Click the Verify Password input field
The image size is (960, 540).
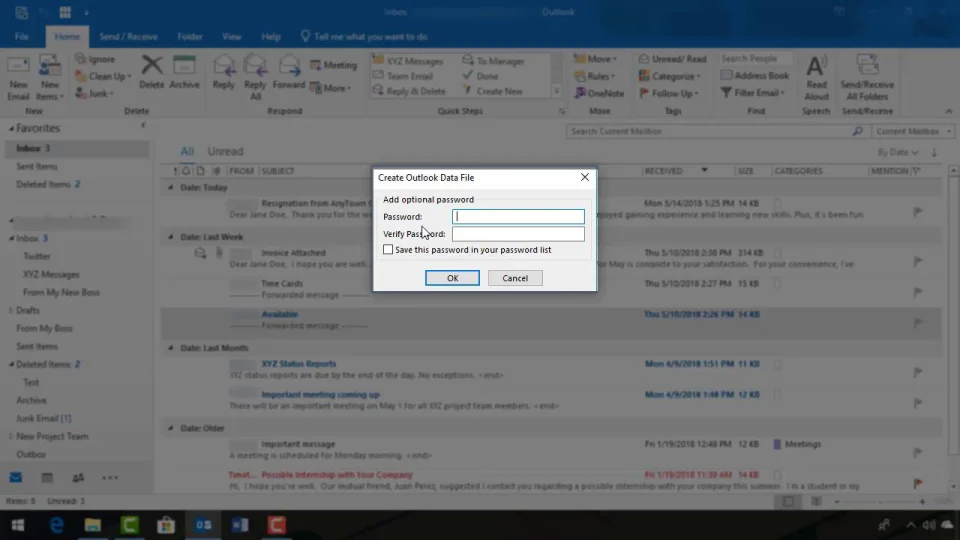tap(518, 234)
